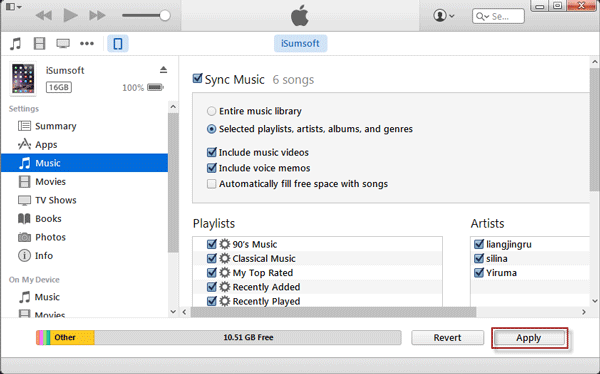This screenshot has height=374, width=600.
Task: Uncheck the Classical Music playlist
Action: tap(212, 258)
